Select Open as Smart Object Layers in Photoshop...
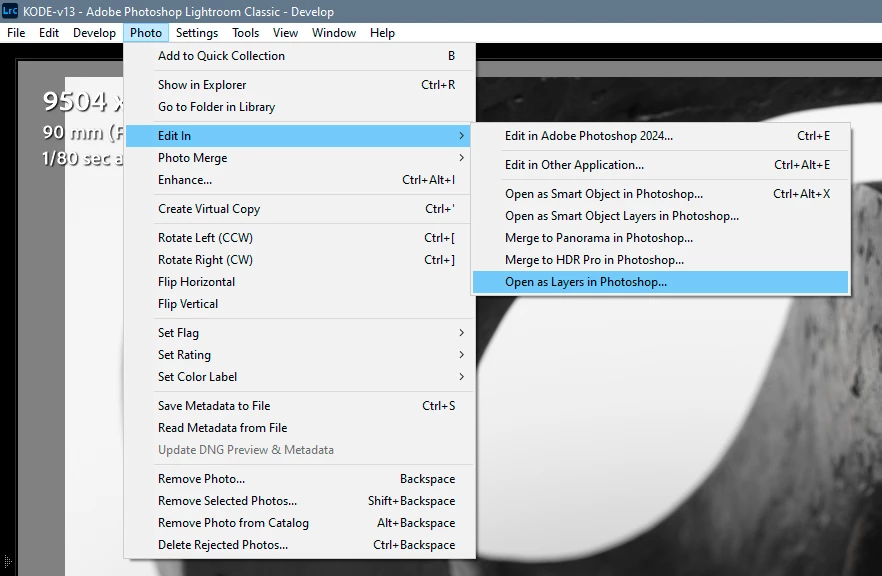882x576 pixels. [660, 216]
